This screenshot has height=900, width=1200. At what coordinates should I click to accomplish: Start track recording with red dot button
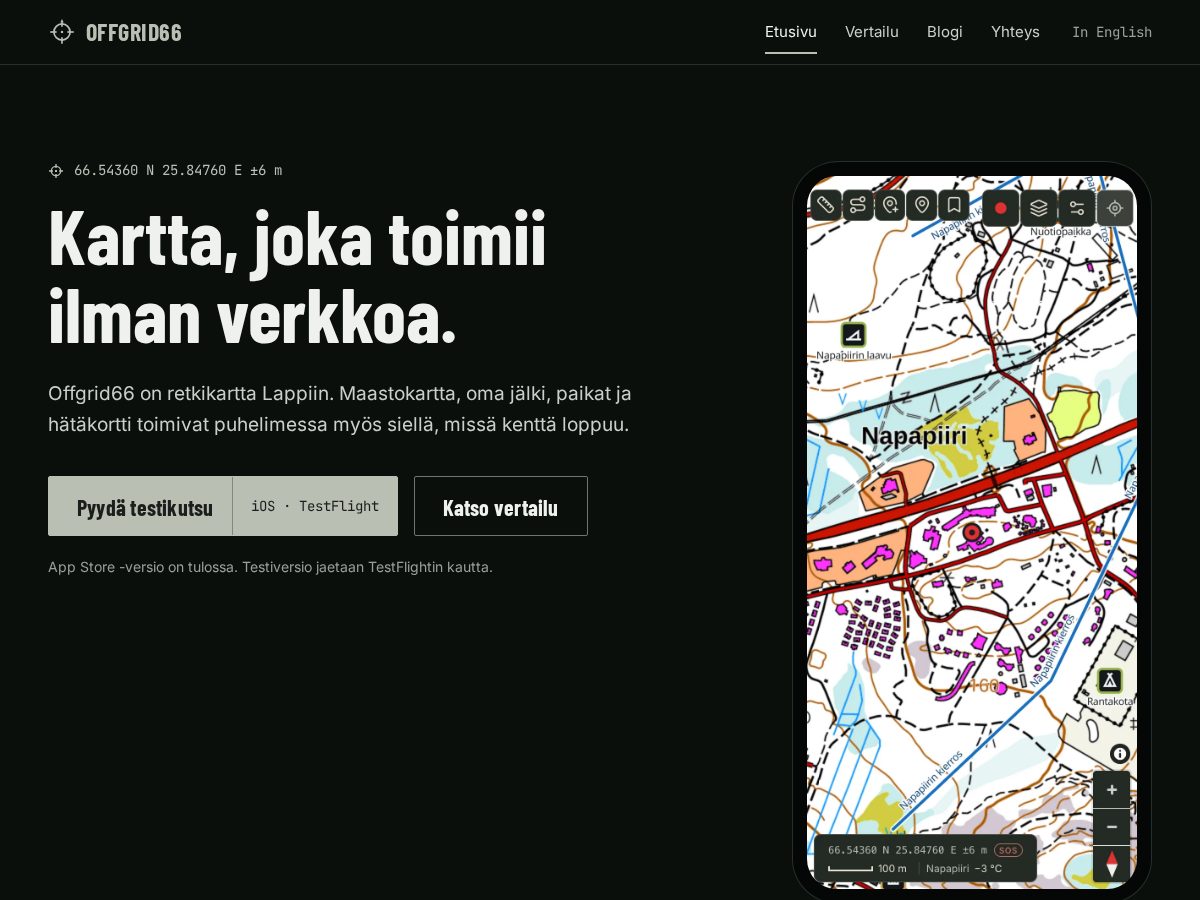click(x=1001, y=208)
